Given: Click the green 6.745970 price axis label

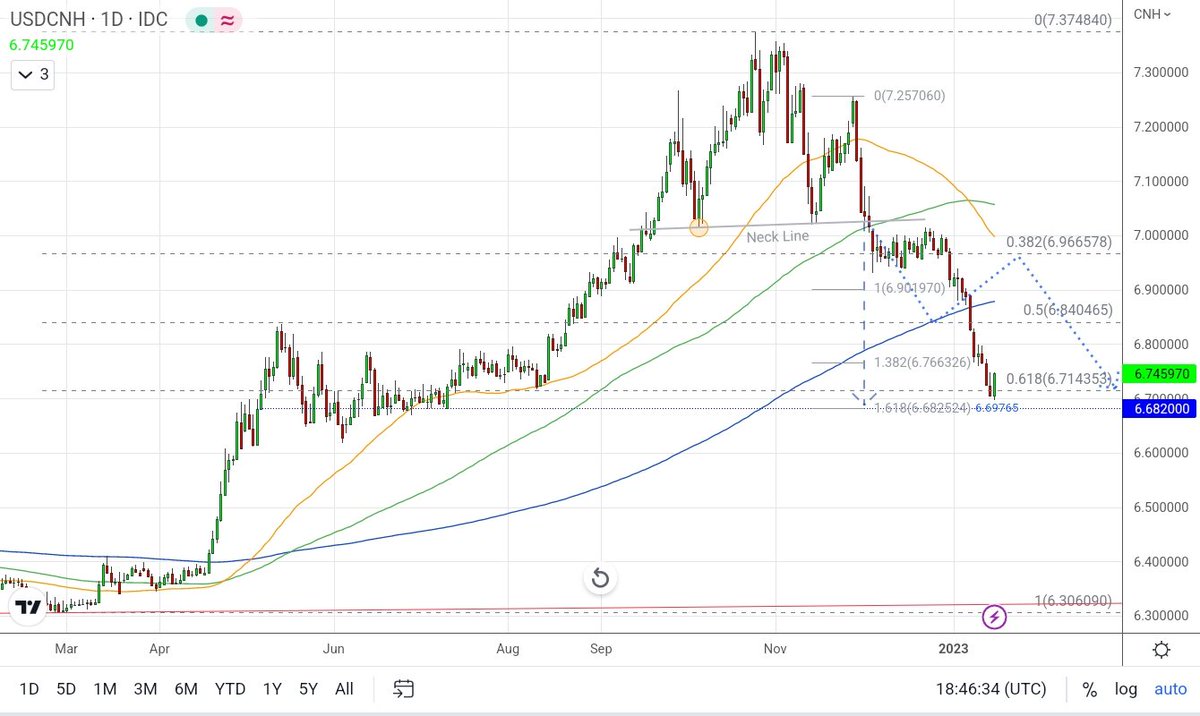Looking at the screenshot, I should [x=1162, y=373].
